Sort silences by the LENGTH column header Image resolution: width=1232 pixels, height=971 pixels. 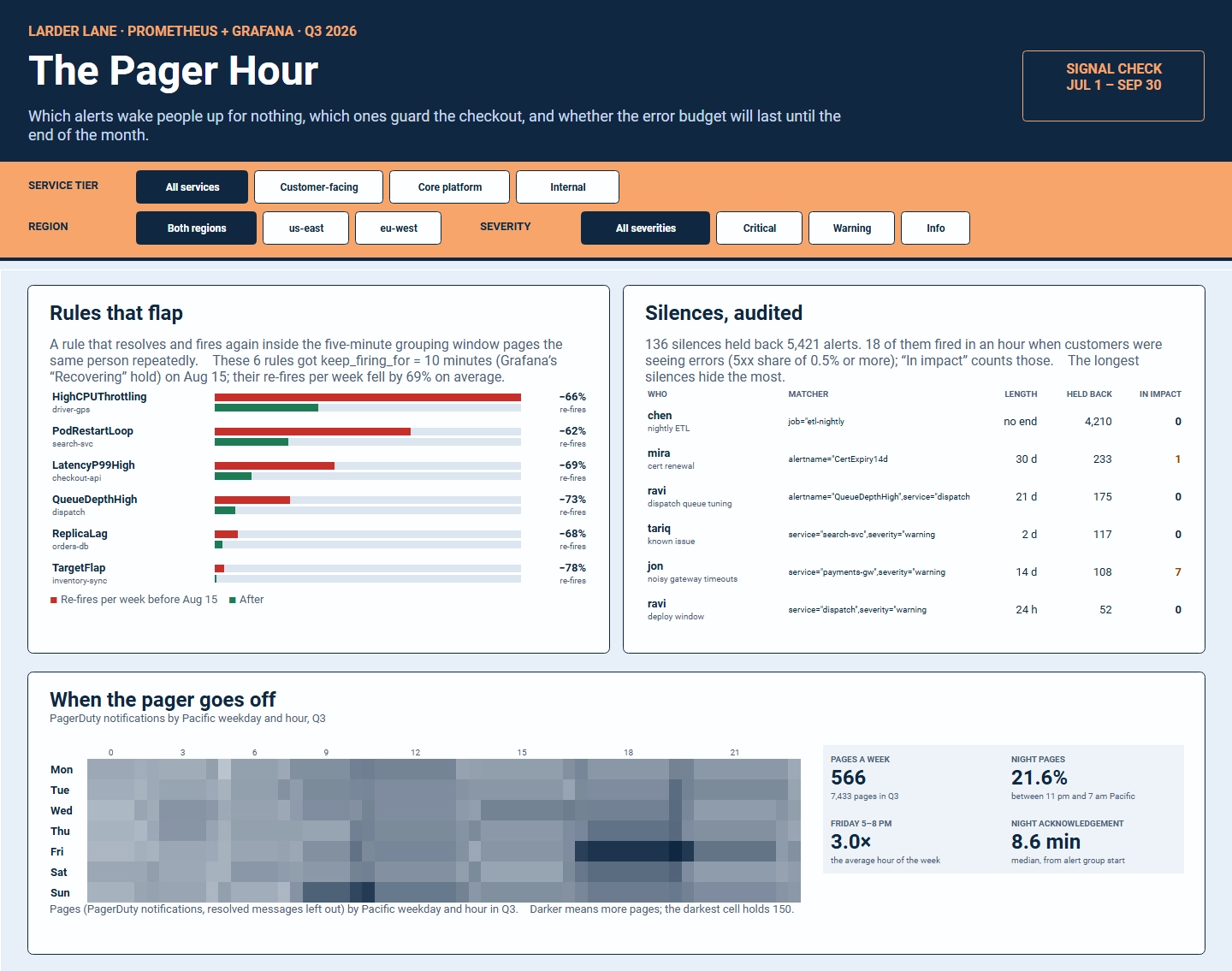click(1021, 394)
